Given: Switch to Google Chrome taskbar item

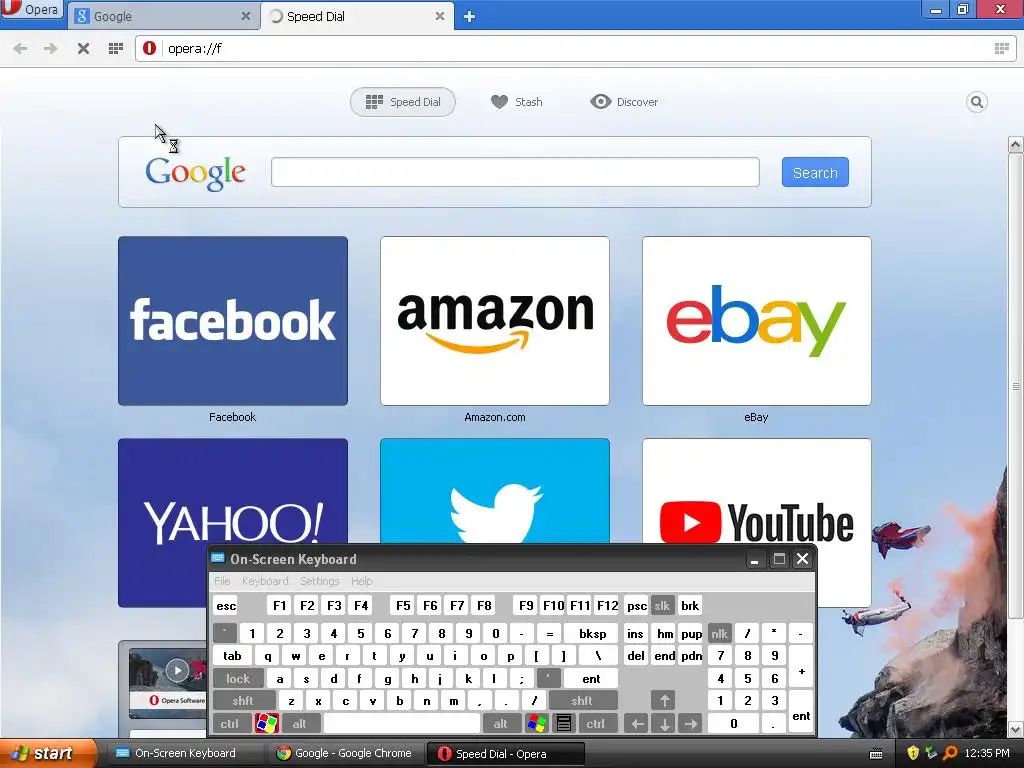Looking at the screenshot, I should click(346, 753).
